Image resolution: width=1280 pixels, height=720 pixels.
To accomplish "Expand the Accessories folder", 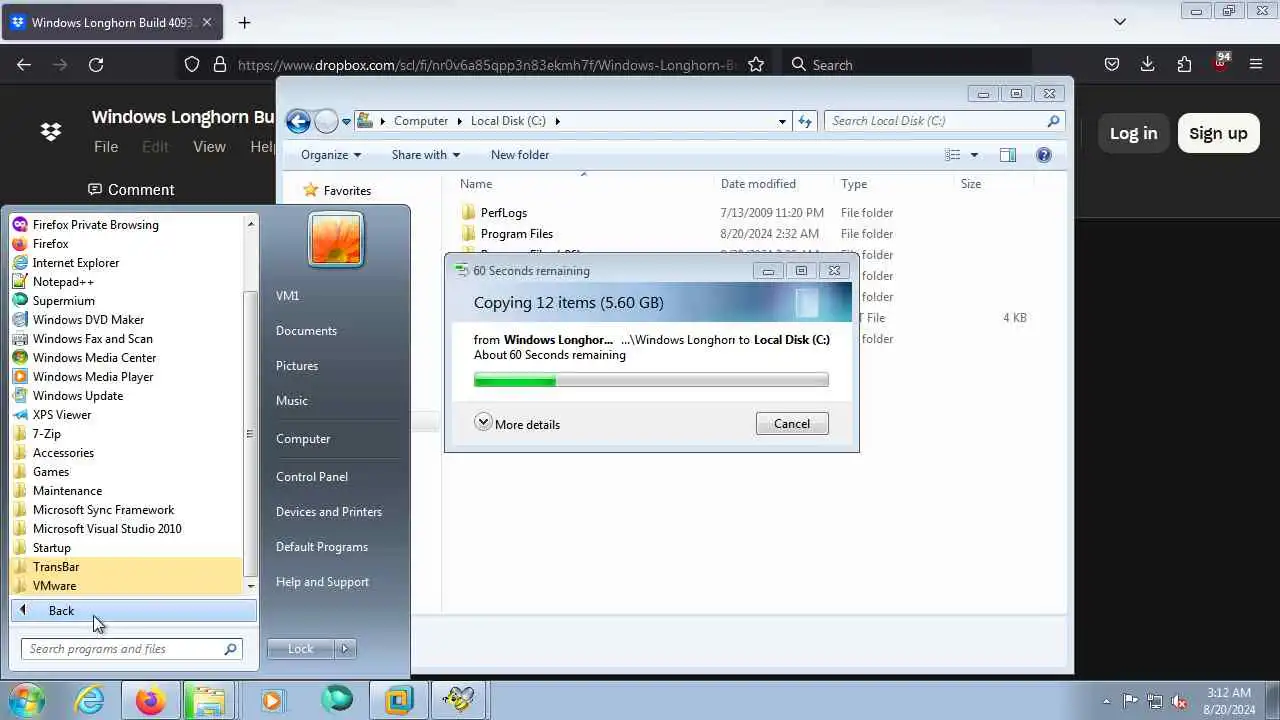I will pos(63,453).
